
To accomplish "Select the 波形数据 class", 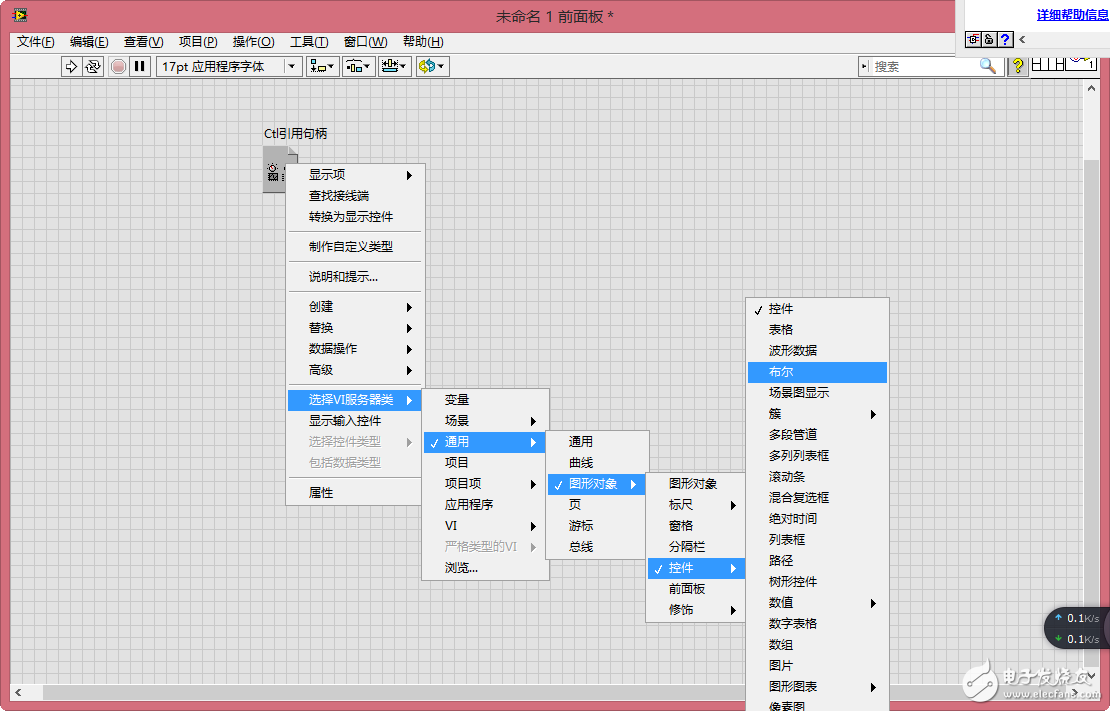I will point(817,351).
